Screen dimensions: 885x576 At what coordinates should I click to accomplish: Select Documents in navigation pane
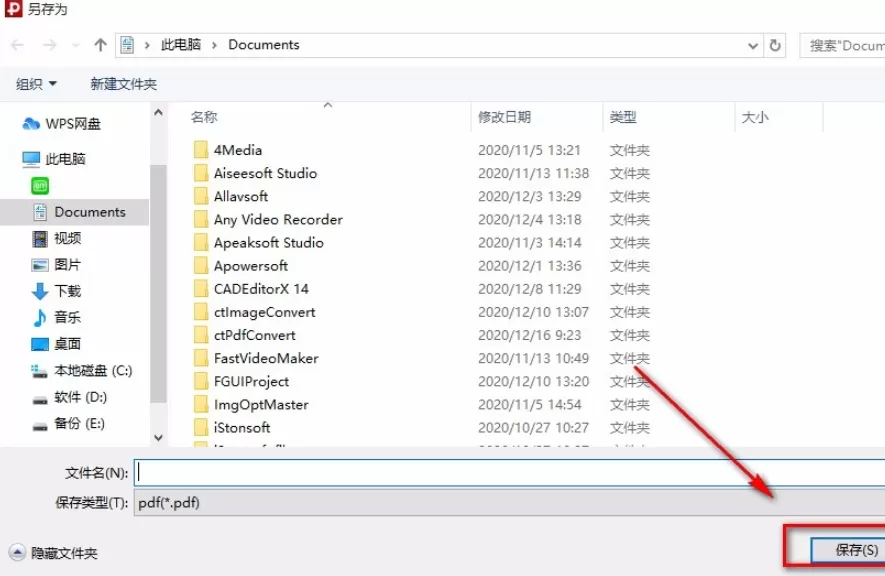click(79, 212)
